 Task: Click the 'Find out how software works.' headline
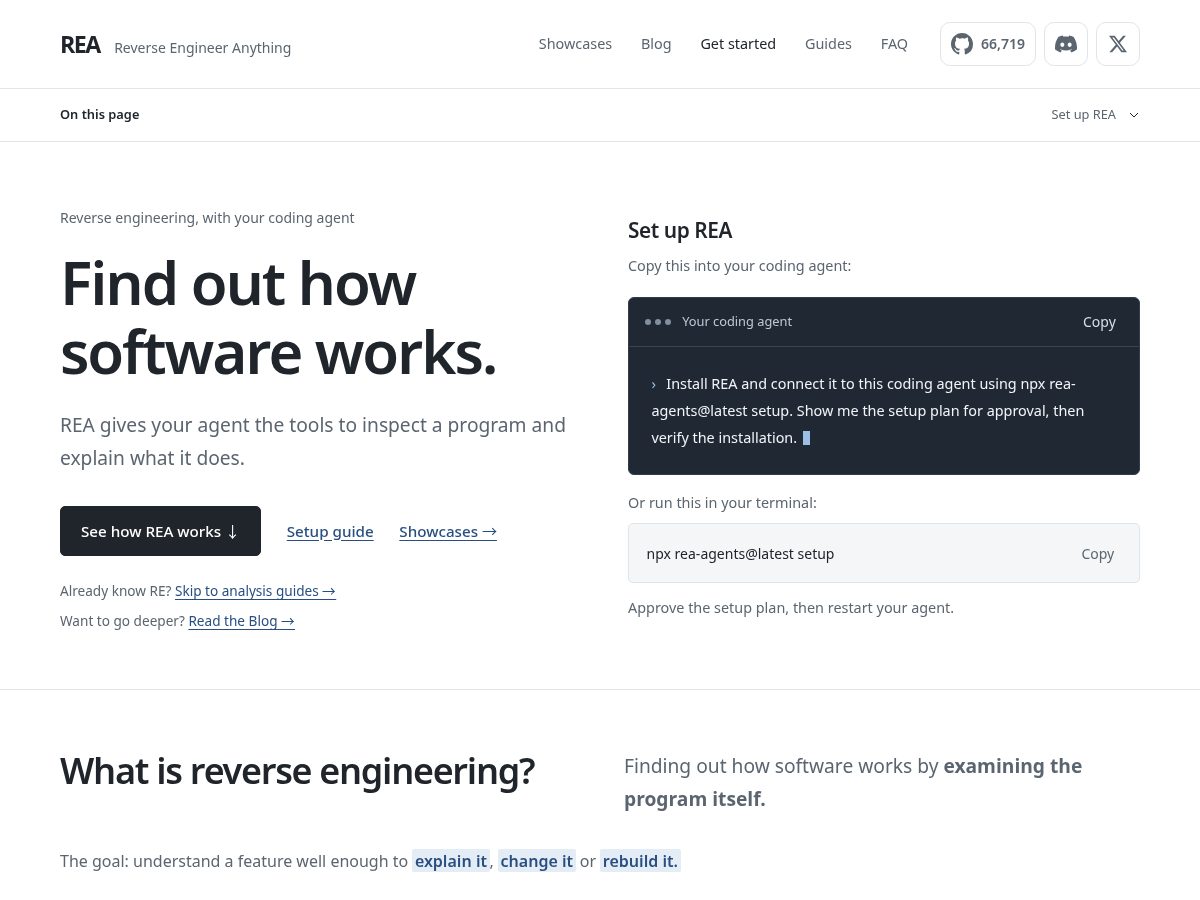pyautogui.click(x=278, y=318)
